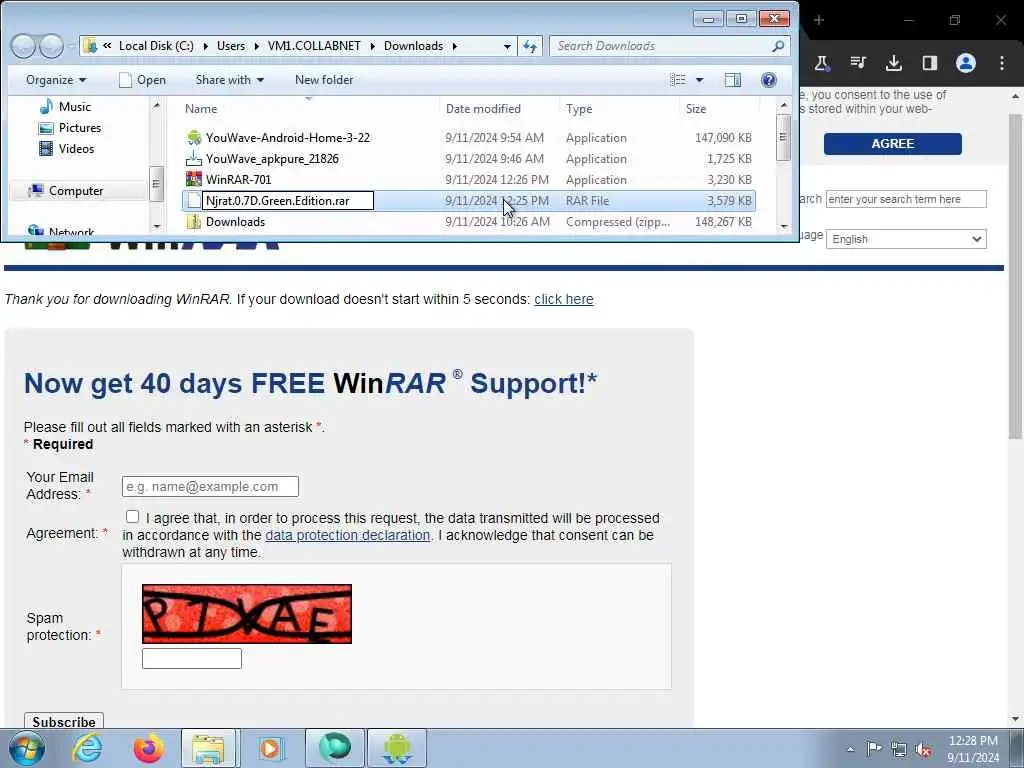Open the Chrome three-dot menu

pos(1002,63)
